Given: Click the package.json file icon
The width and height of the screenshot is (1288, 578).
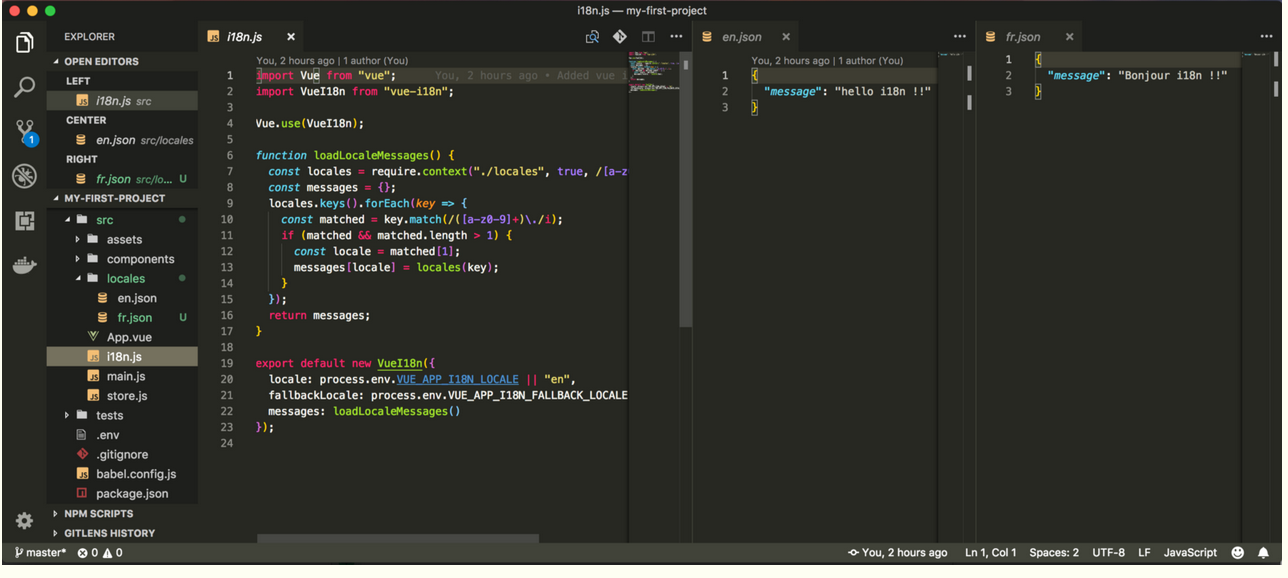Looking at the screenshot, I should [x=83, y=493].
